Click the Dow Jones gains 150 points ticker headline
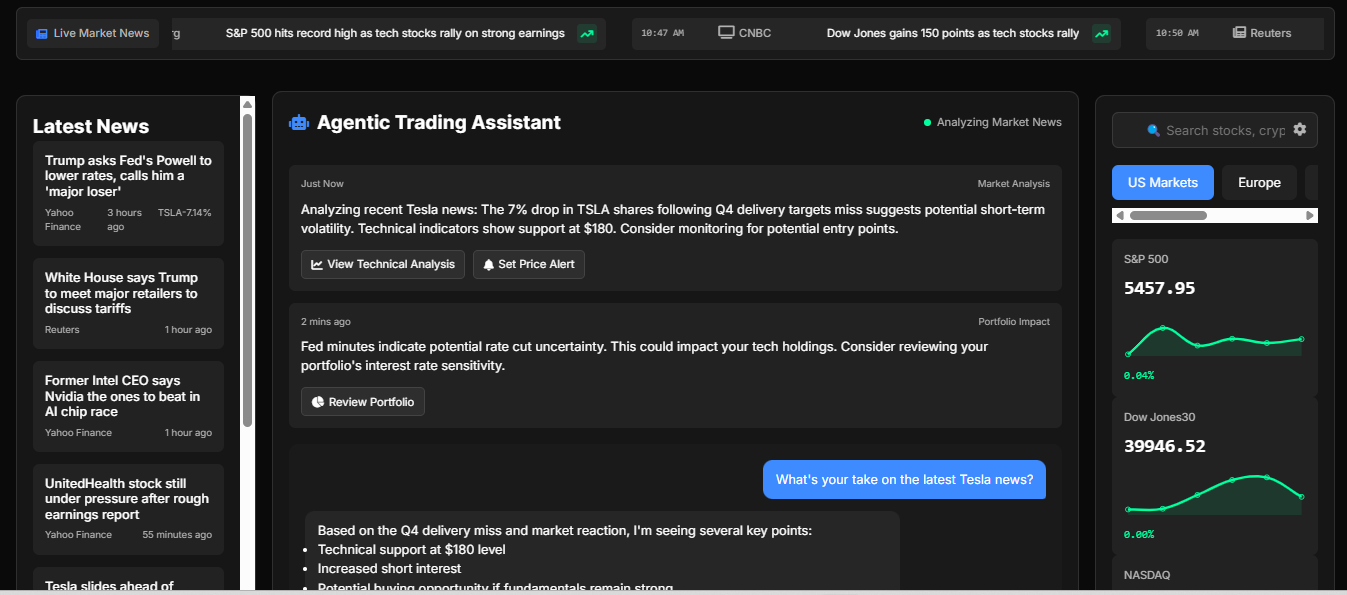This screenshot has height=595, width=1347. (x=953, y=33)
